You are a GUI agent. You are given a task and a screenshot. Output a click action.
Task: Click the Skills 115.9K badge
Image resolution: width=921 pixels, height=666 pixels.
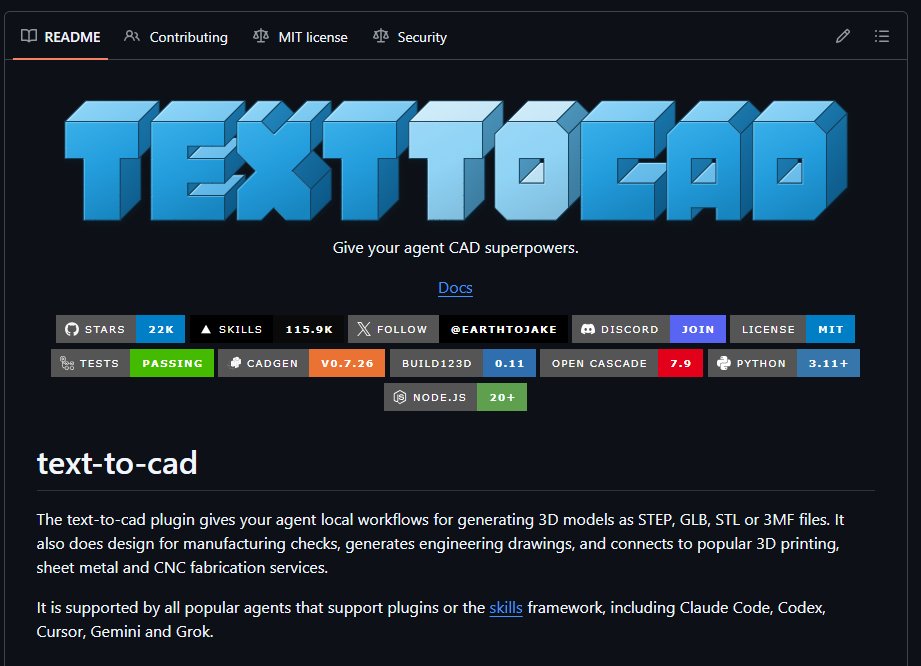tap(267, 329)
